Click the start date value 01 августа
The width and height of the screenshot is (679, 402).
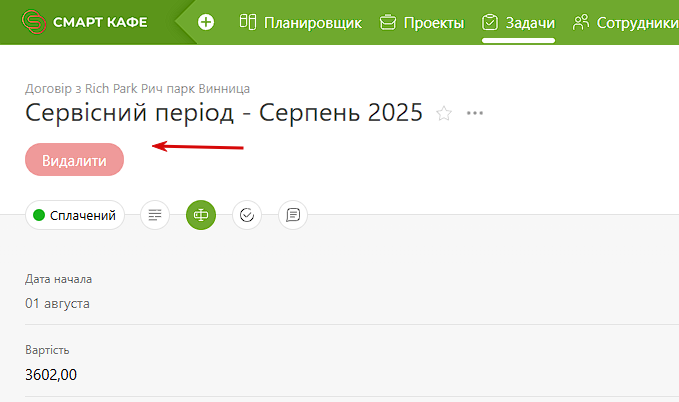click(x=57, y=303)
